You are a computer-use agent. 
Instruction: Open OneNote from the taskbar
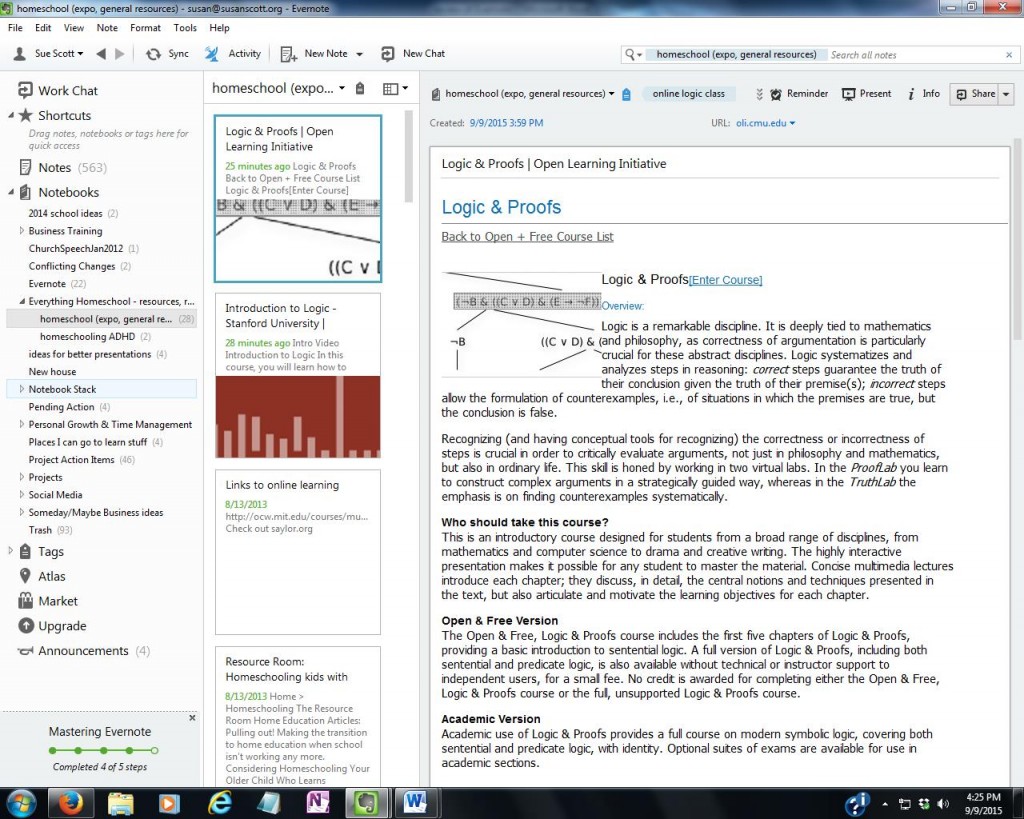318,803
